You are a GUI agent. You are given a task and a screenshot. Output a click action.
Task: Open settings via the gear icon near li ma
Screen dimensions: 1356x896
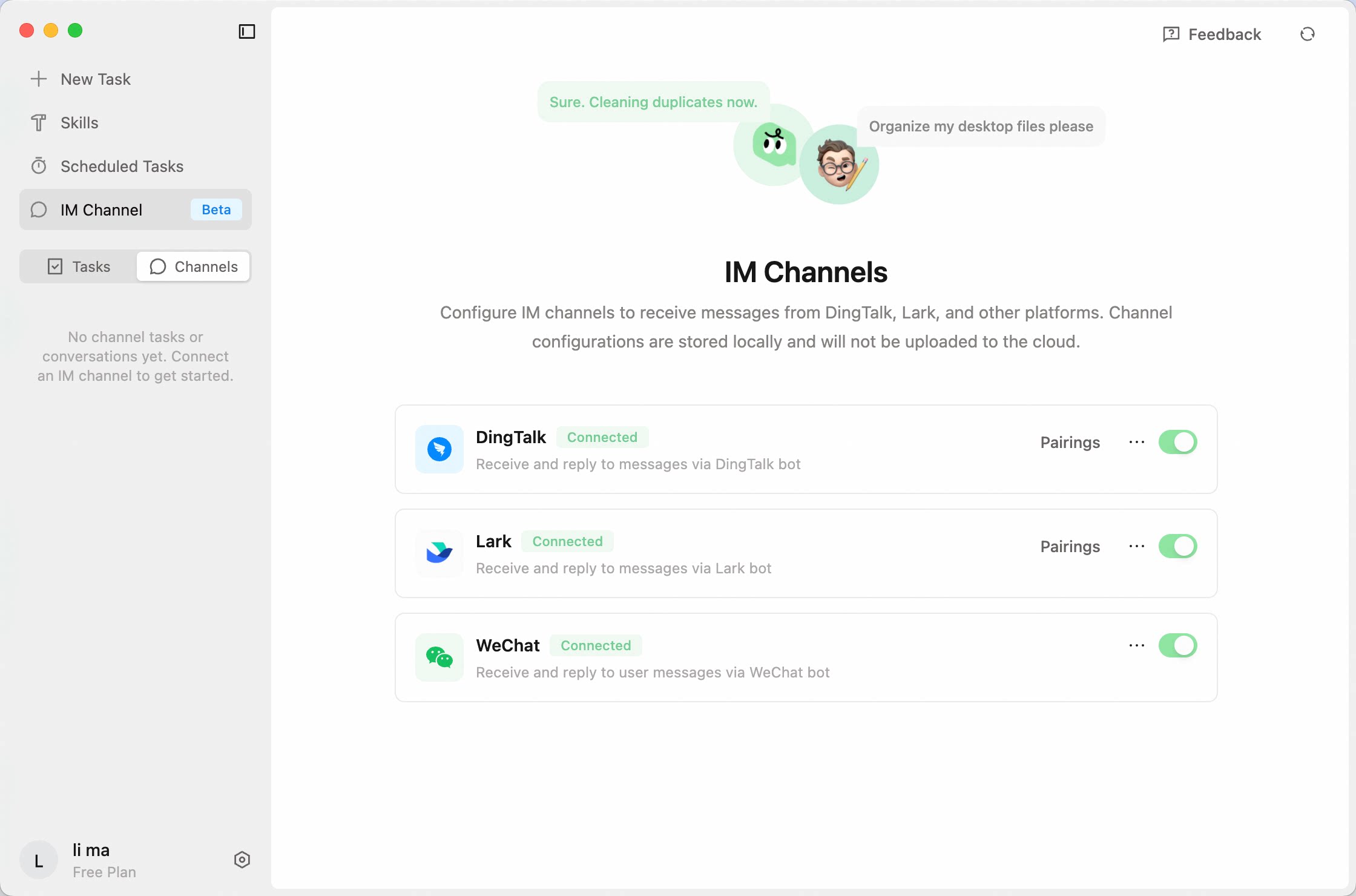point(242,859)
